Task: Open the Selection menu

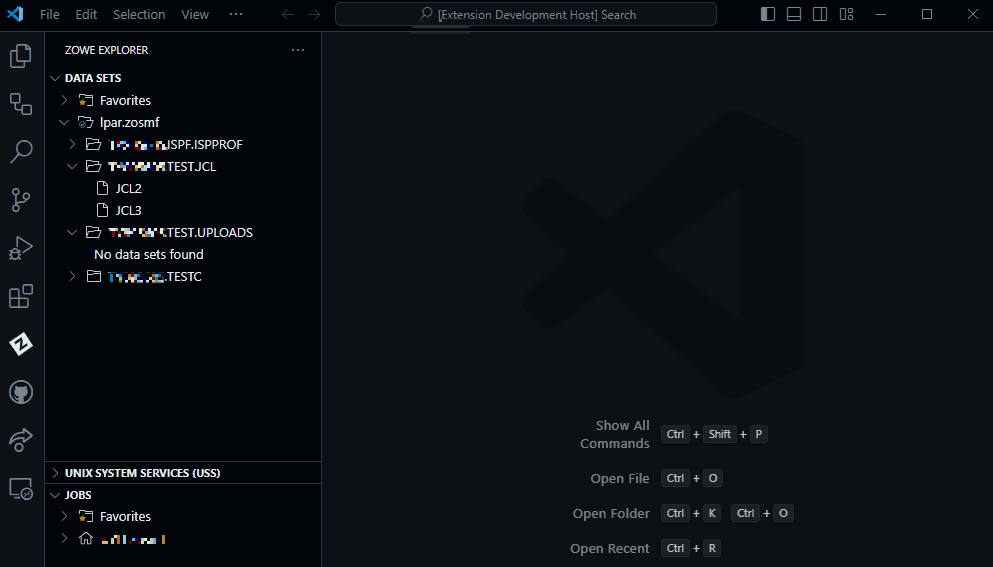Action: [x=139, y=14]
